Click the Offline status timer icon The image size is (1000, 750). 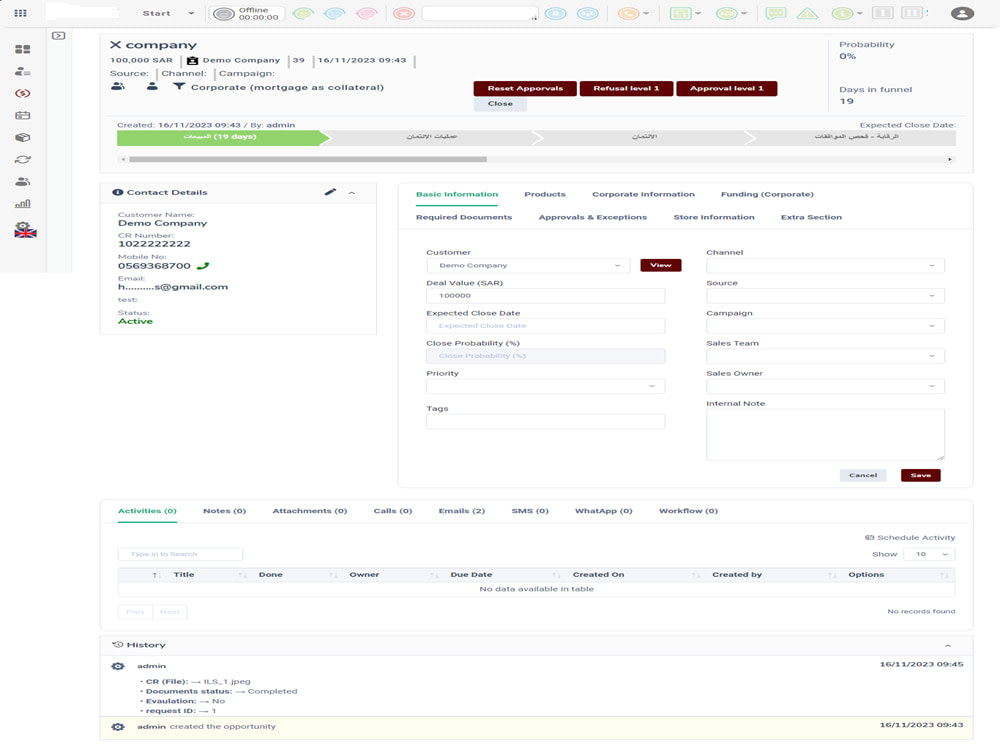tap(224, 14)
